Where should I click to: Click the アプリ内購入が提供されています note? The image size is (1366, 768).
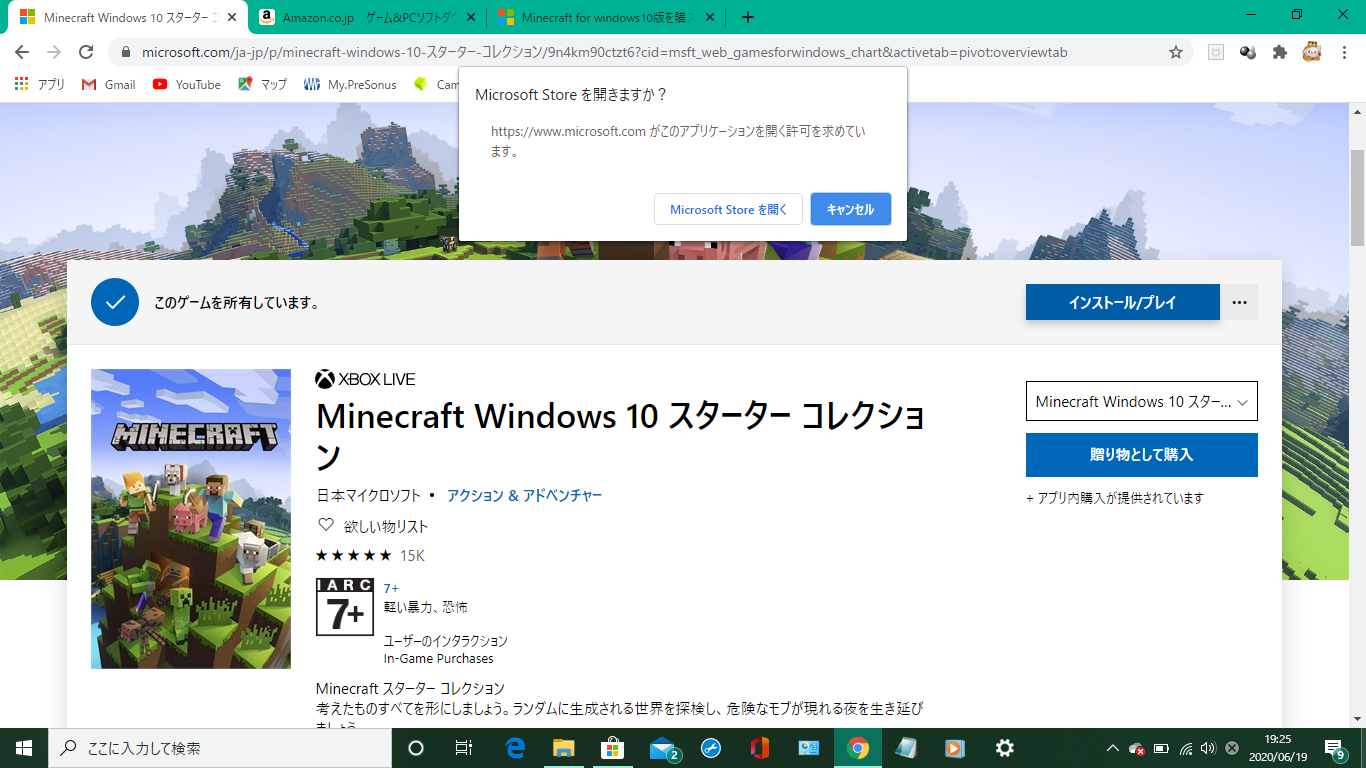point(1115,498)
